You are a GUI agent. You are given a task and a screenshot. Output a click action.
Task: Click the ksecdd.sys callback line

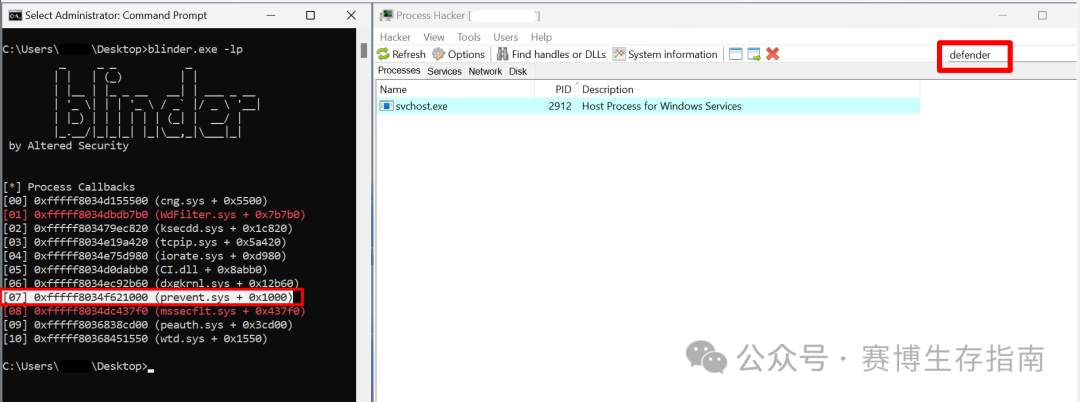click(148, 229)
